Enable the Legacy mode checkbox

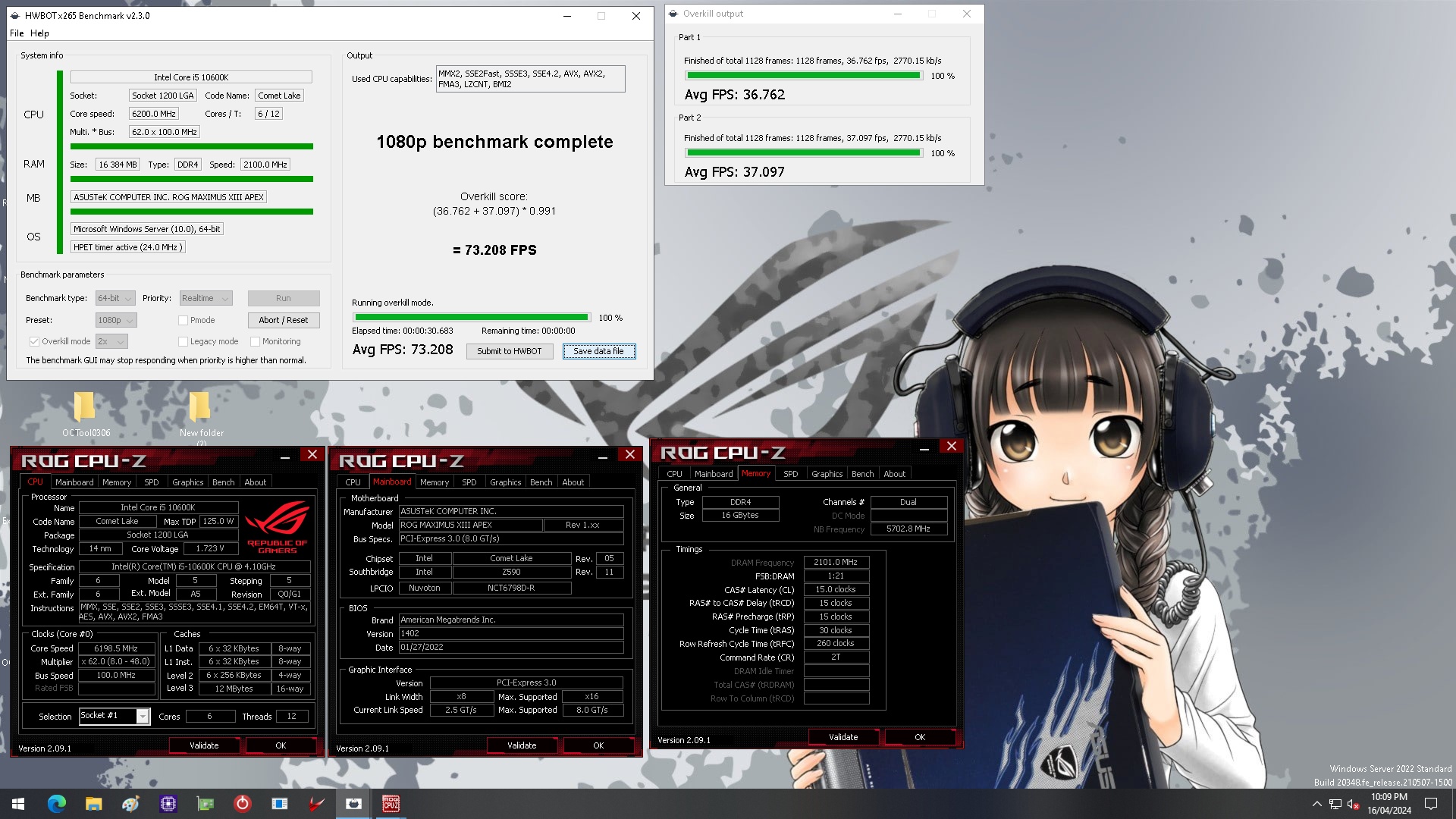point(183,342)
